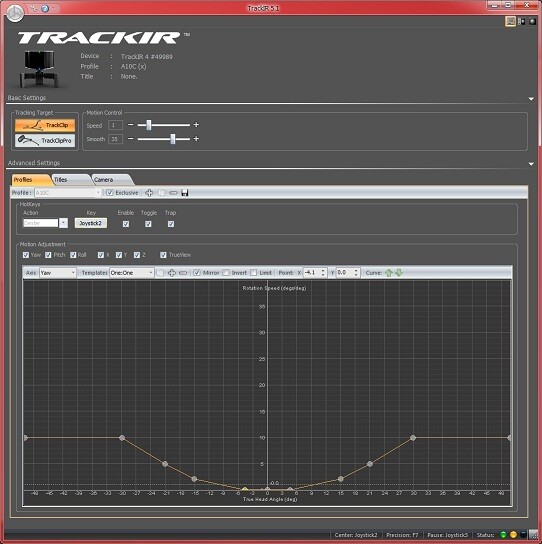The height and width of the screenshot is (544, 542).
Task: Click the green status indicator light
Action: [x=503, y=535]
